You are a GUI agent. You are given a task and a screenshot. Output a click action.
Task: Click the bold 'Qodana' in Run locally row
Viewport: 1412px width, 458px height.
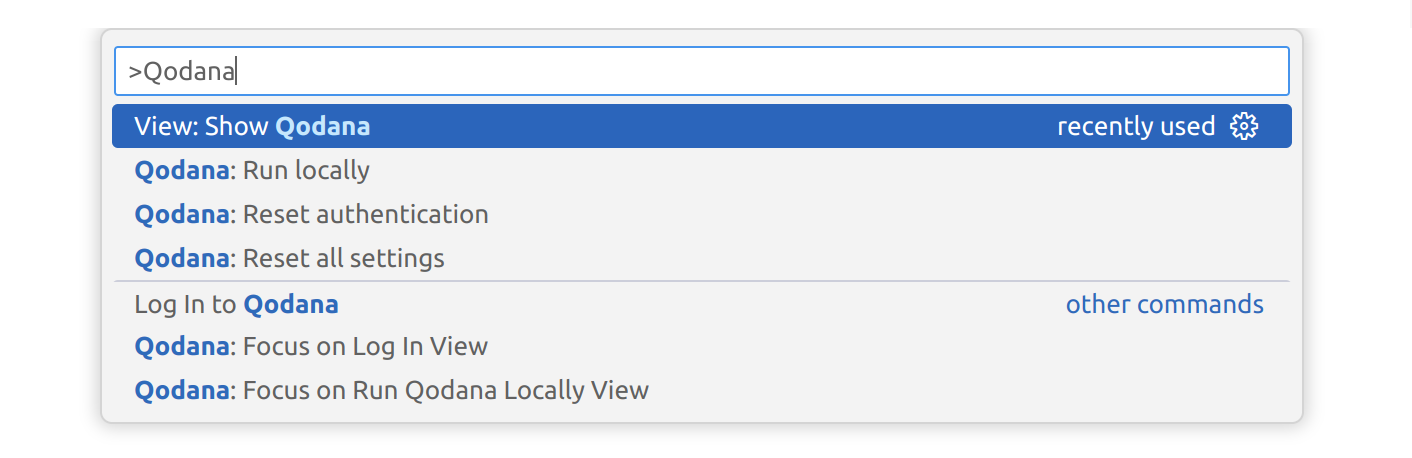pos(181,171)
